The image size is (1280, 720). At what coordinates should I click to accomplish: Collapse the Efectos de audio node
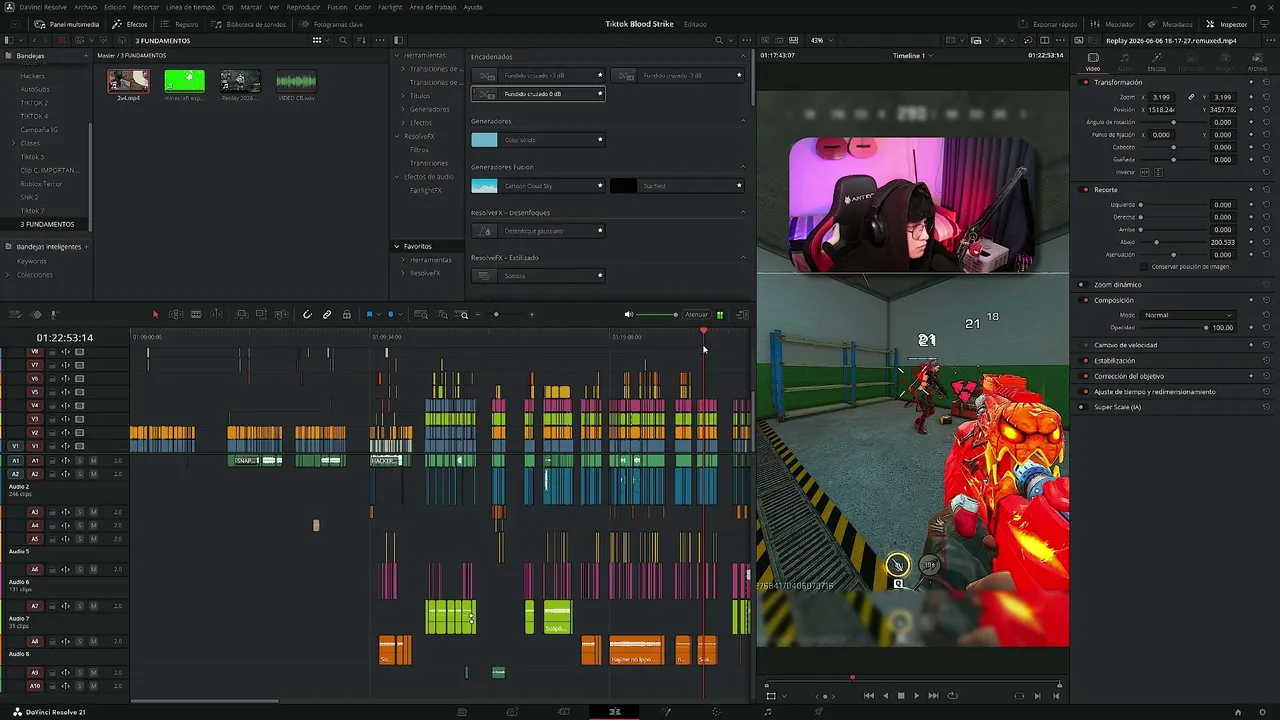397,177
